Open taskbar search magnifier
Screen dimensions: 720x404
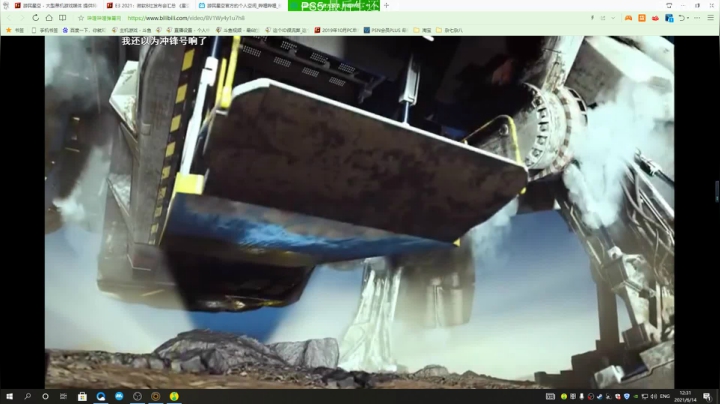pos(28,396)
